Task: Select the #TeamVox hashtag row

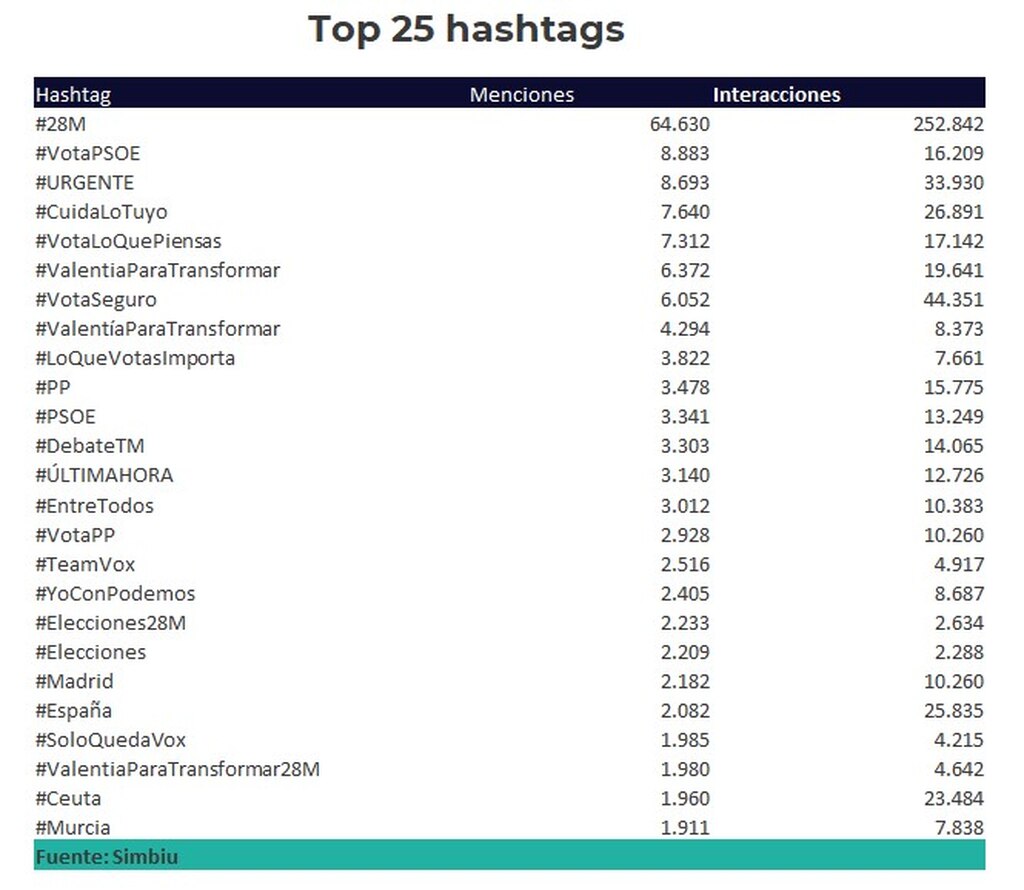Action: (509, 565)
